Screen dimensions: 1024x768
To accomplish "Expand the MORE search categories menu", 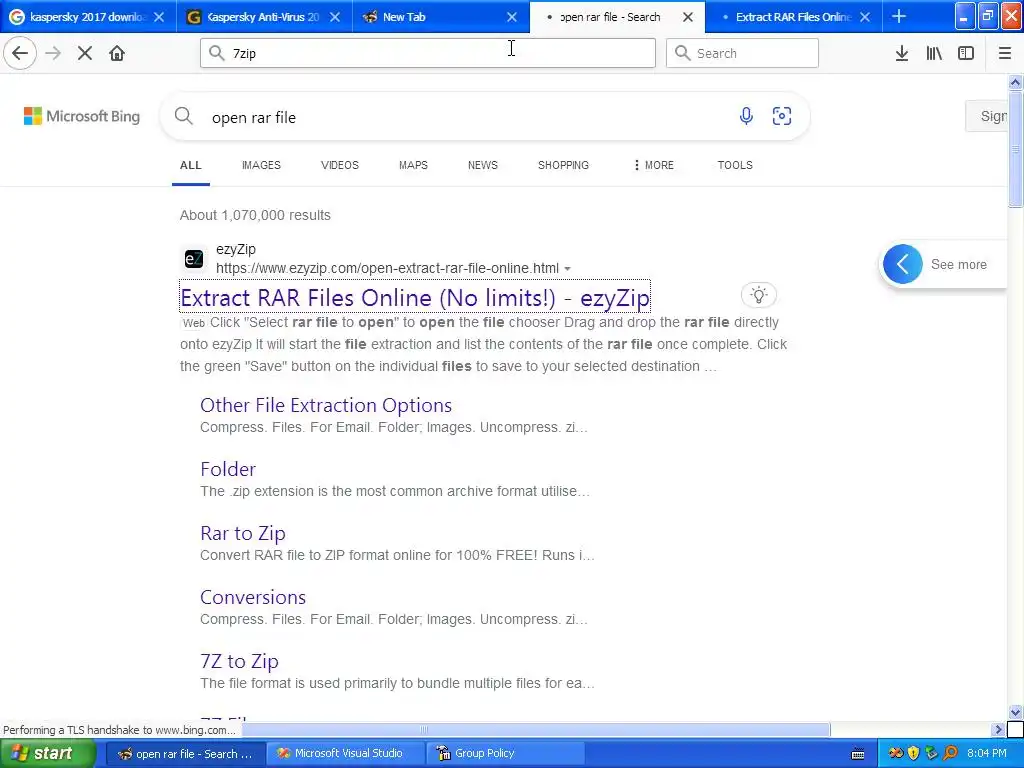I will 654,165.
